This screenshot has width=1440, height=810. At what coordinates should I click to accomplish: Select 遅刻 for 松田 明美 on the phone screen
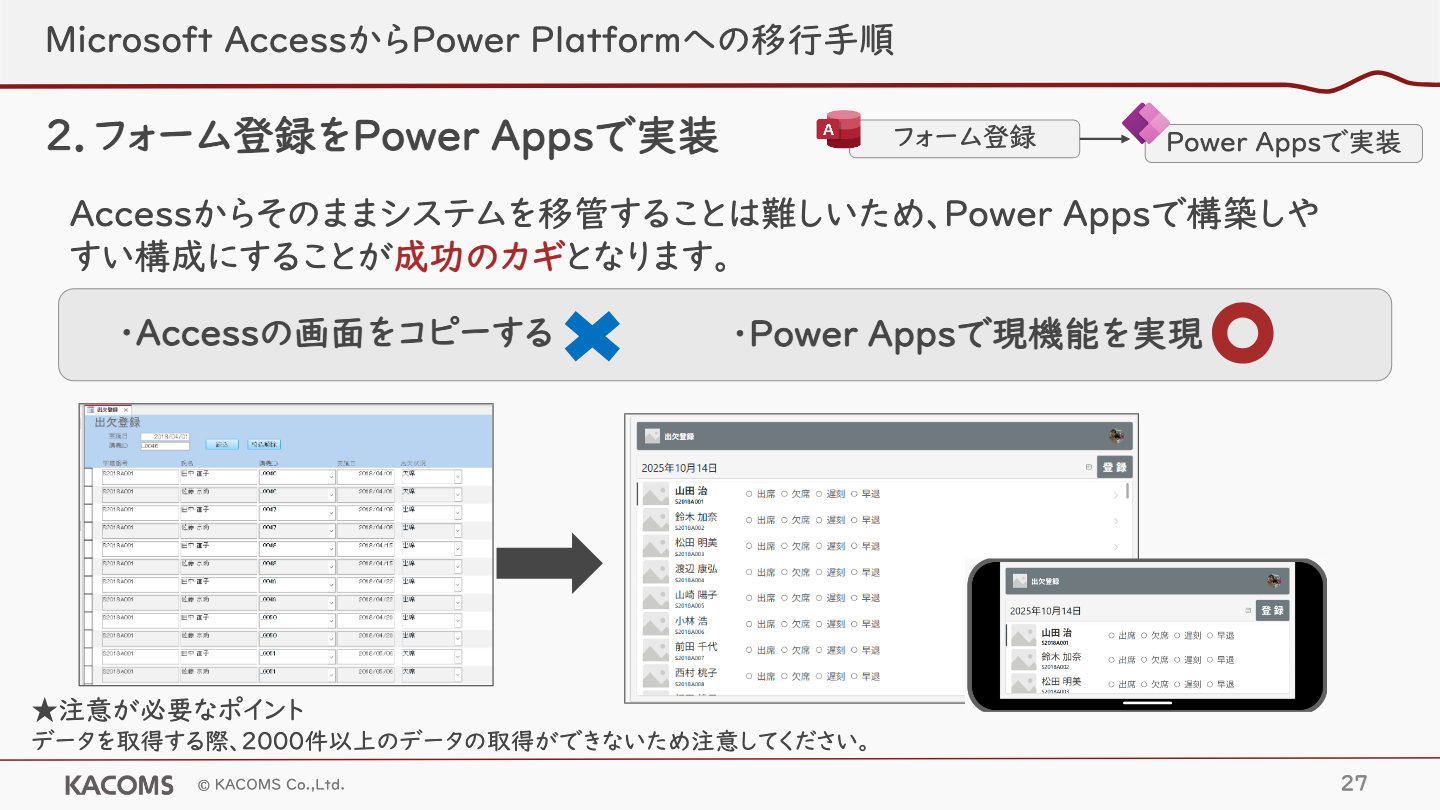(1177, 683)
